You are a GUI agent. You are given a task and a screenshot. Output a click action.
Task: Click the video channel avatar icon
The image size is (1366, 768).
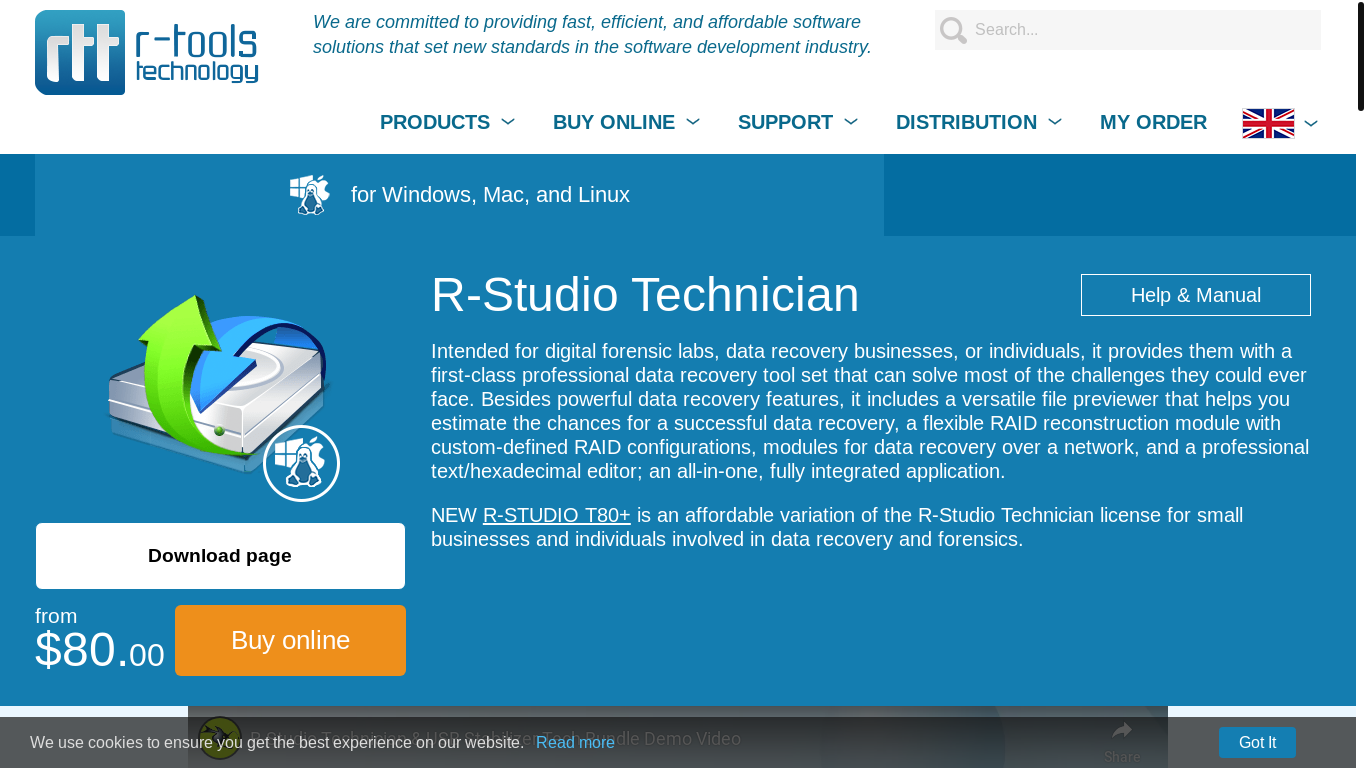[x=220, y=738]
